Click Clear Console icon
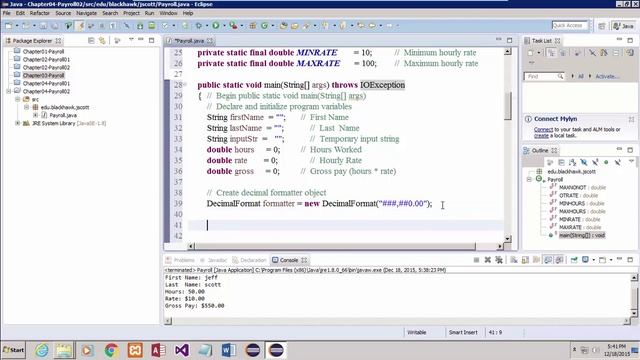The image size is (640, 360). (x=514, y=260)
